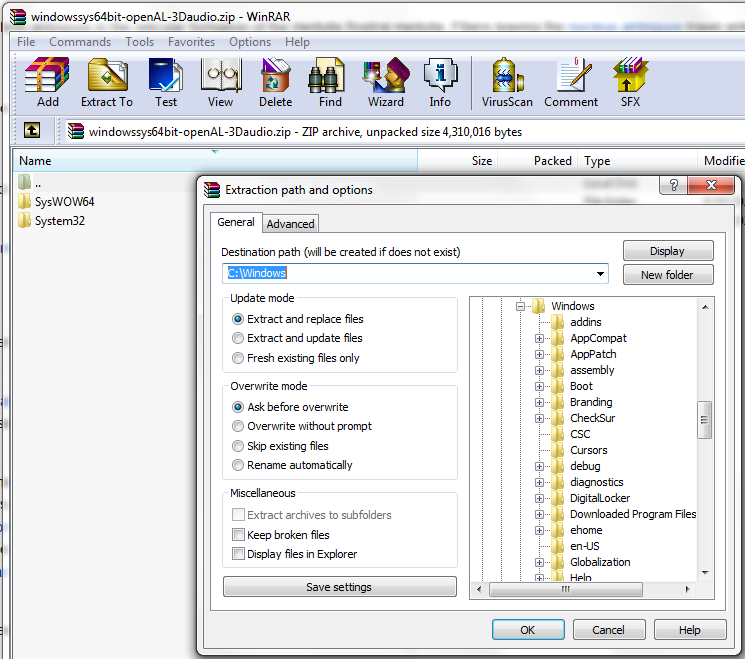Screen dimensions: 745x659
Task: Select Rename automatically option
Action: click(238, 465)
